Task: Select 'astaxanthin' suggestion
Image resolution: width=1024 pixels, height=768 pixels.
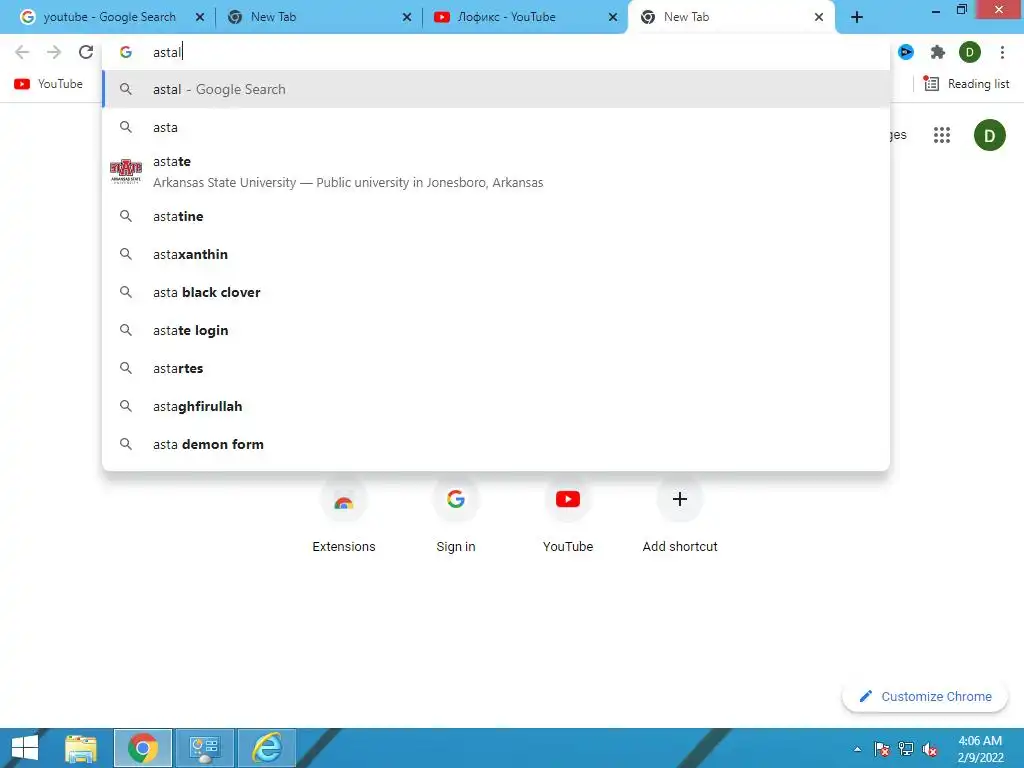Action: [x=496, y=254]
